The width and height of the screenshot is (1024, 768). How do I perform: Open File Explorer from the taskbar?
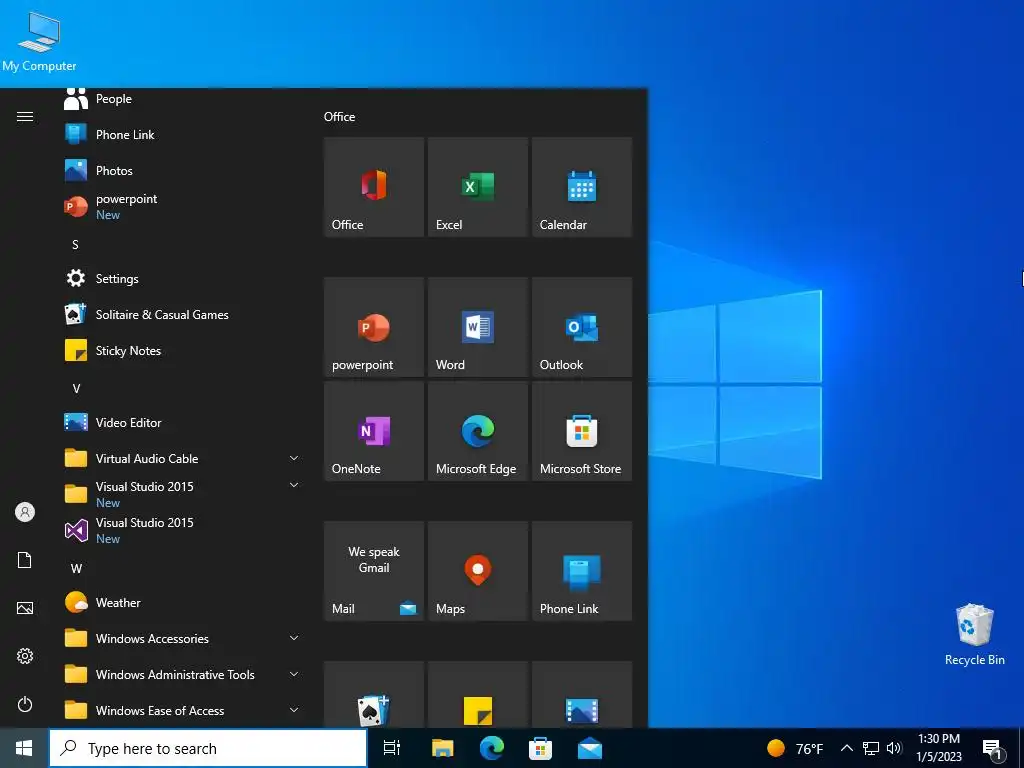point(442,748)
